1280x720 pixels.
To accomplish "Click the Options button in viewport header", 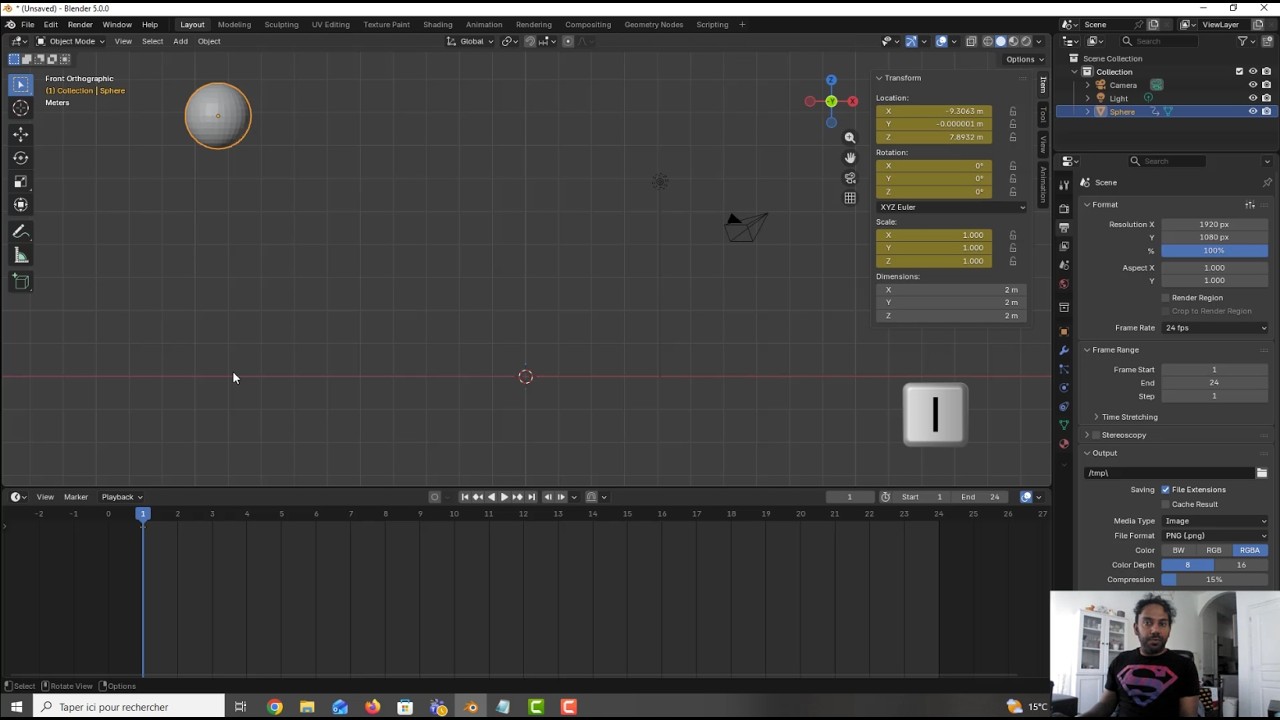I will pyautogui.click(x=1023, y=59).
